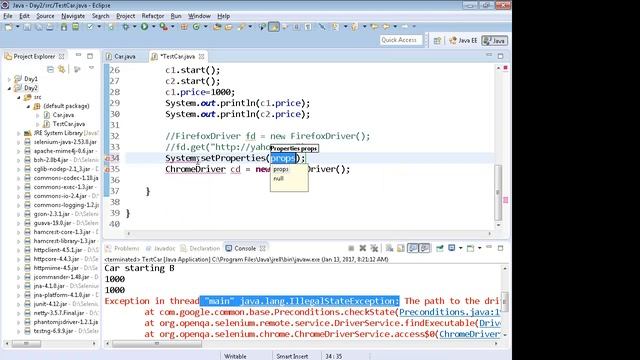Click the Run button in toolbar
The width and height of the screenshot is (640, 360).
(x=144, y=27)
